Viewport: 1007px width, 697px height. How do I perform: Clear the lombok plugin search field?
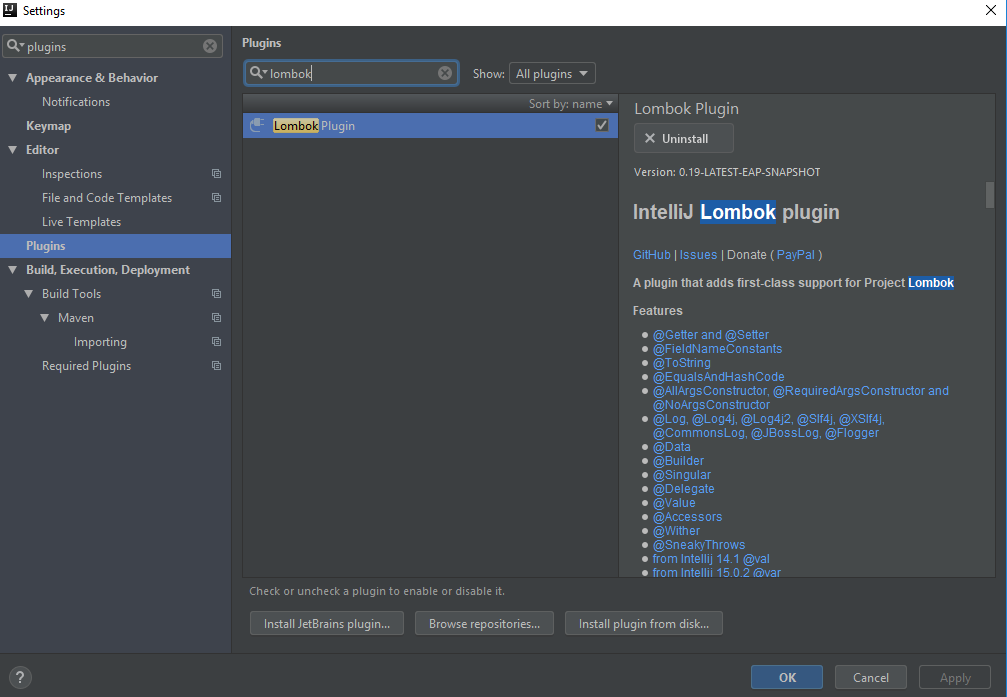coord(445,73)
